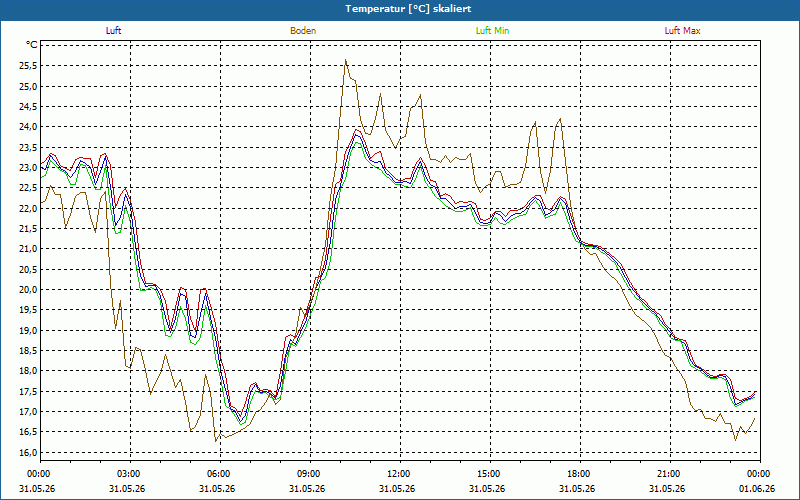Image resolution: width=800 pixels, height=500 pixels.
Task: Click the blue 'Luft' legend label
Action: coord(113,31)
